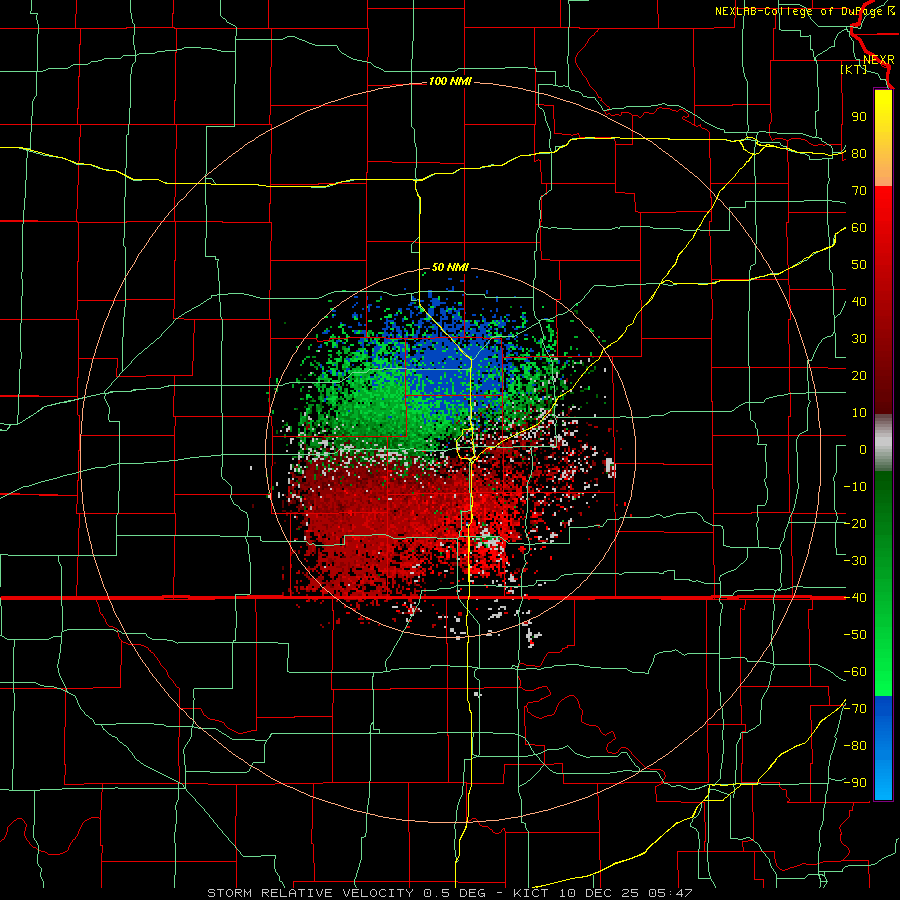Image resolution: width=900 pixels, height=900 pixels.
Task: Click the "-10" color scale label
Action: click(x=855, y=487)
